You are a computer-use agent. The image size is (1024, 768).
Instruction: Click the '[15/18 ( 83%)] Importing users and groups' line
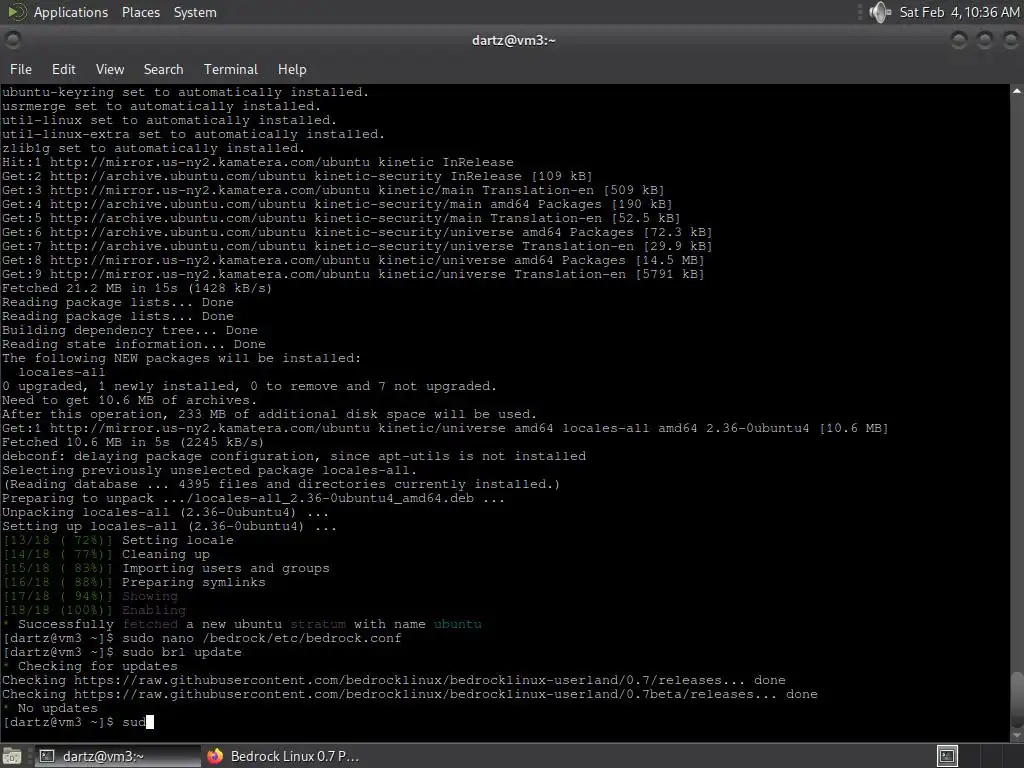[166, 568]
